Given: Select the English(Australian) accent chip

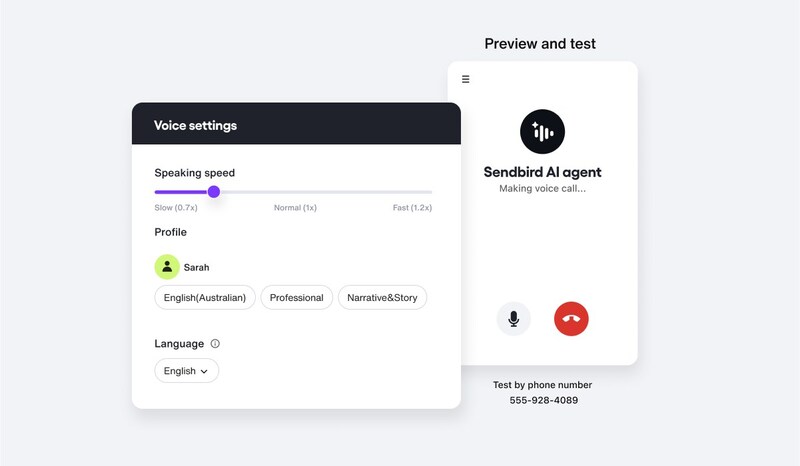Looking at the screenshot, I should click(x=204, y=297).
